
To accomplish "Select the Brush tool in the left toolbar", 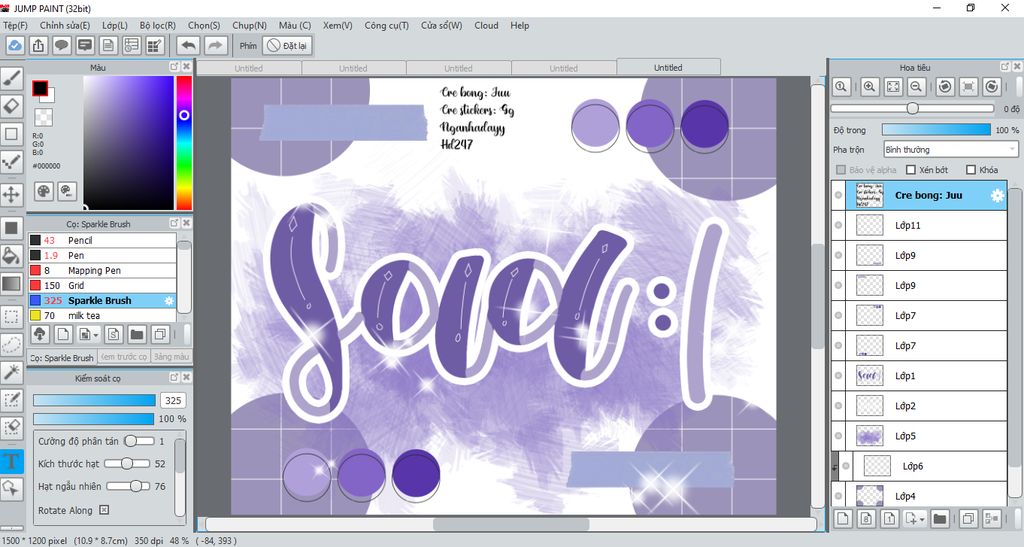I will (12, 78).
